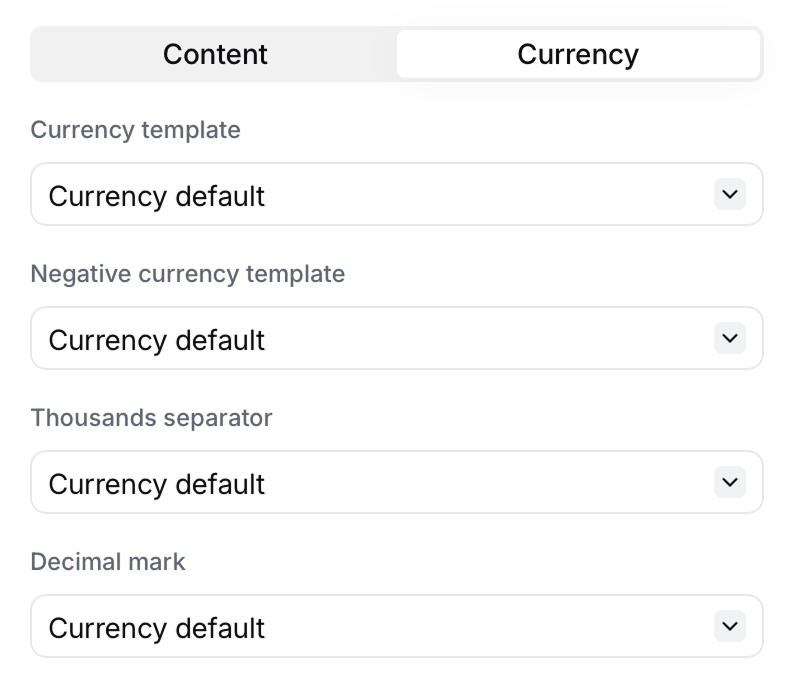Click 'Currency default' value under Currency template
This screenshot has width=792, height=700.
click(x=157, y=196)
